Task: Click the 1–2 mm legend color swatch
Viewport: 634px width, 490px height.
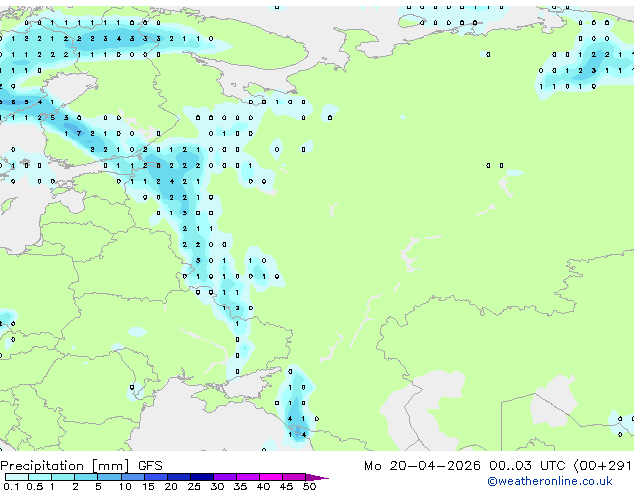Action: point(63,477)
